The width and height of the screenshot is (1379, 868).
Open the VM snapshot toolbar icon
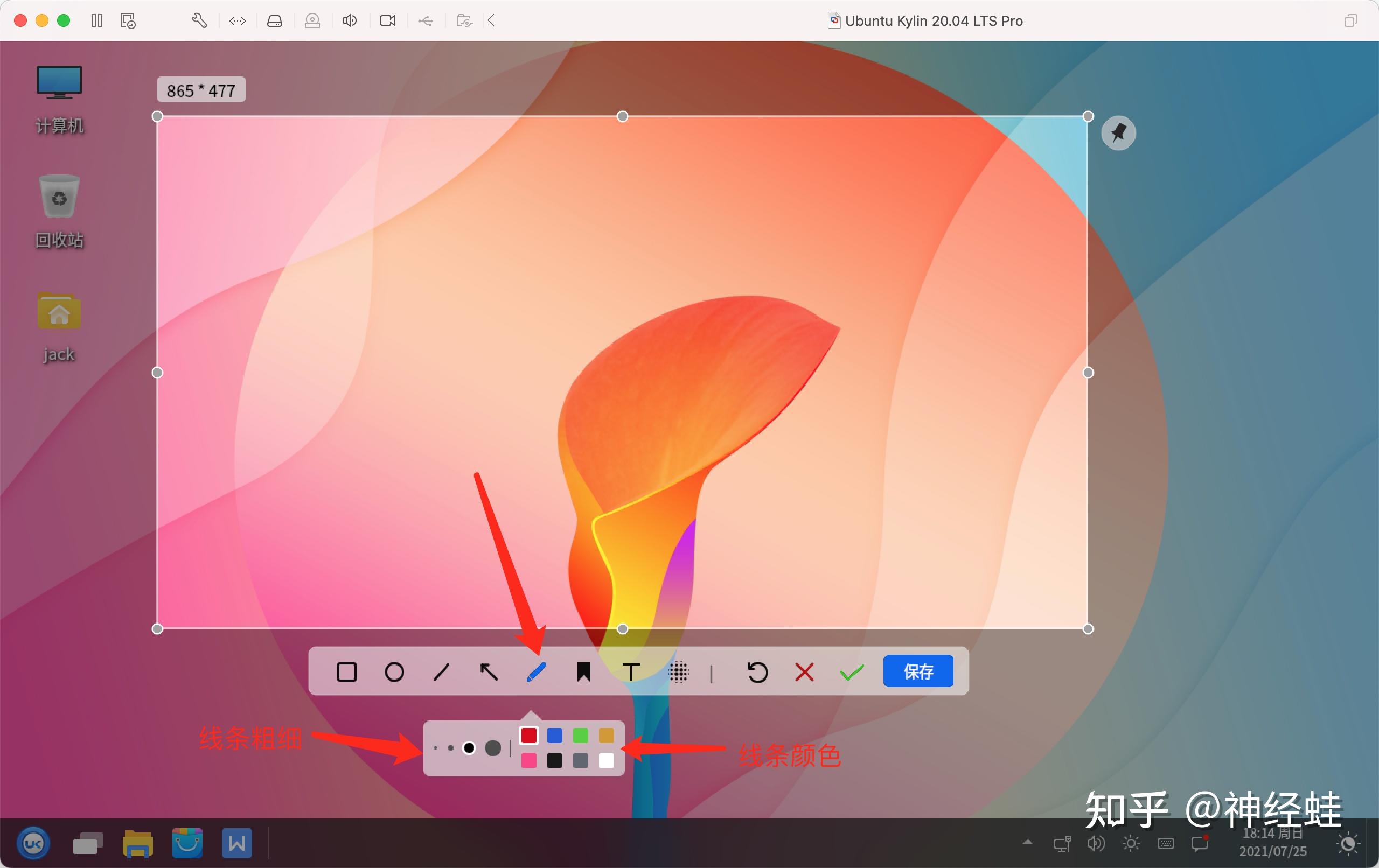point(128,20)
